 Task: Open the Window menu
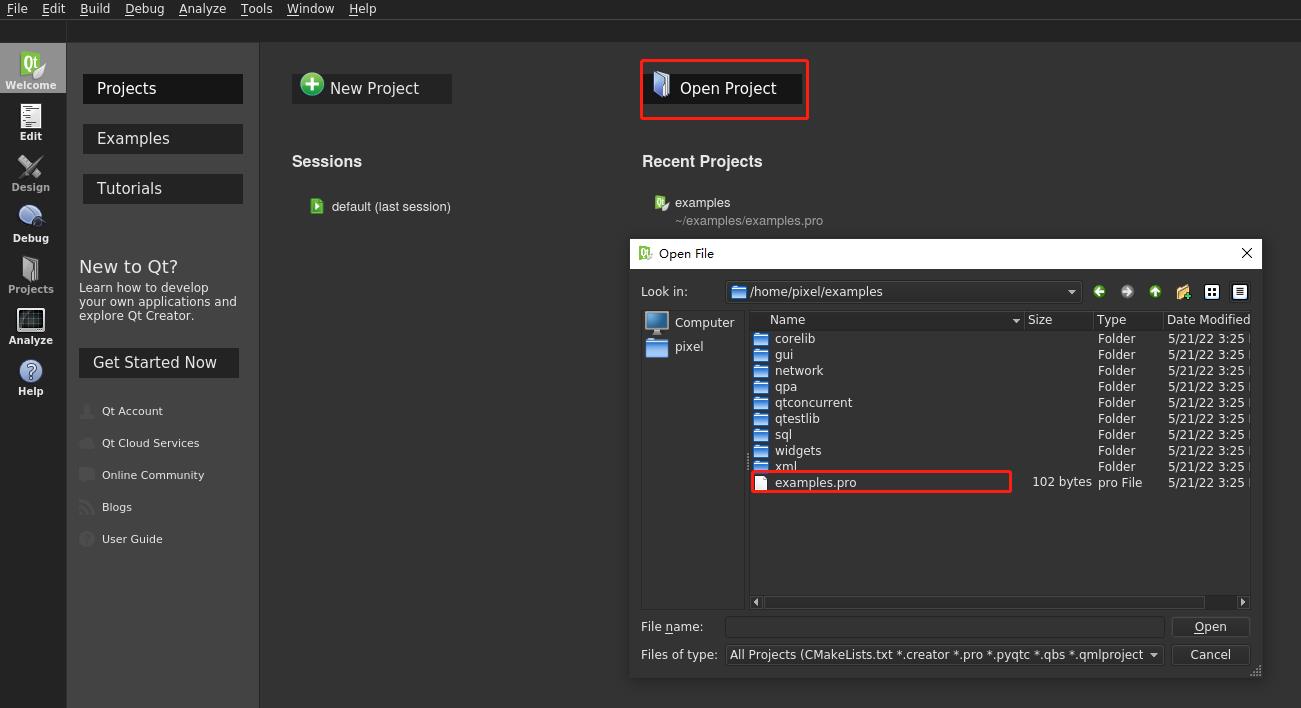310,8
